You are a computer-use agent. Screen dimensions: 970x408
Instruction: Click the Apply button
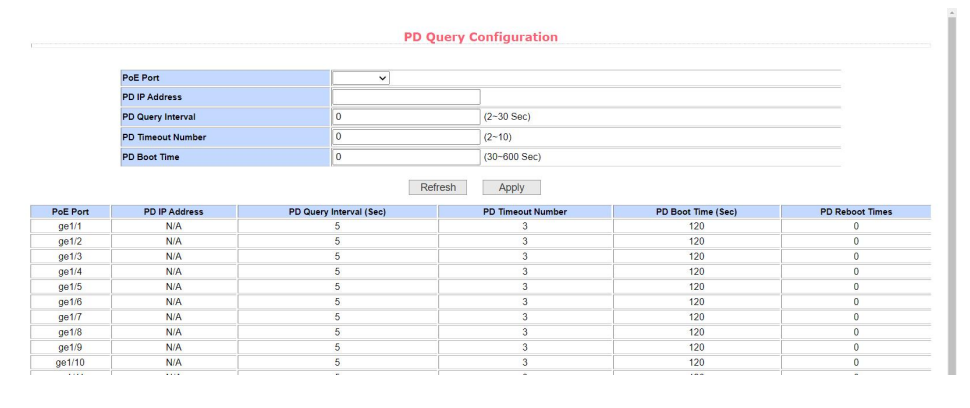click(512, 187)
